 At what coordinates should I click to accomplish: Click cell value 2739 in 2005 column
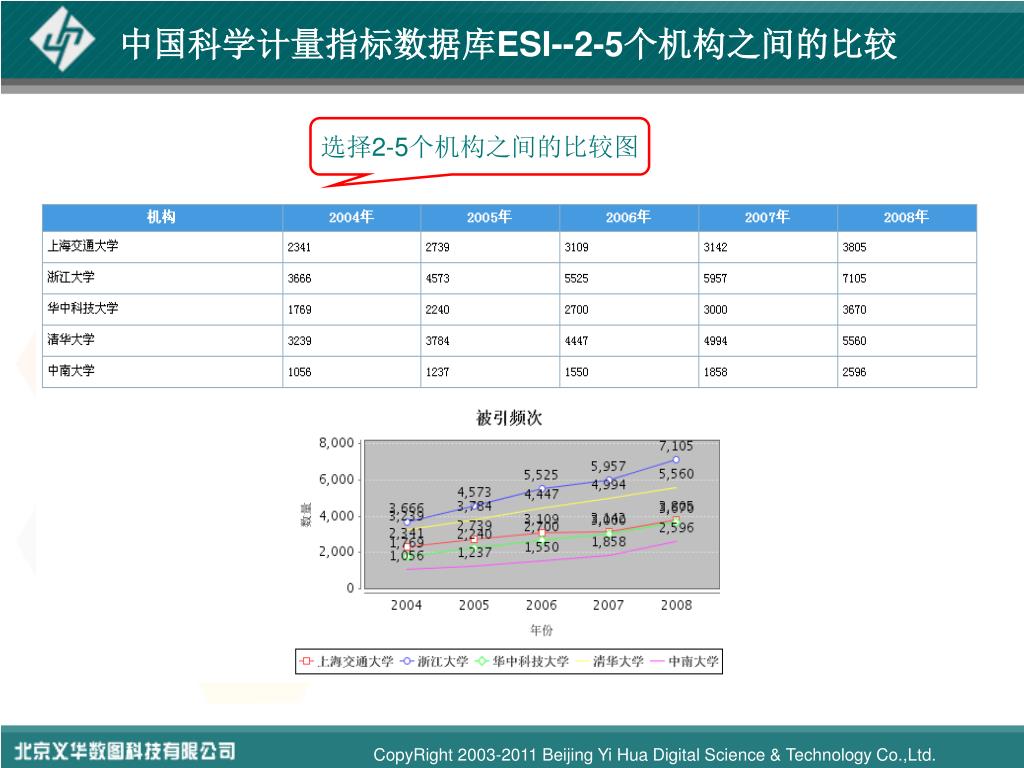pos(438,248)
